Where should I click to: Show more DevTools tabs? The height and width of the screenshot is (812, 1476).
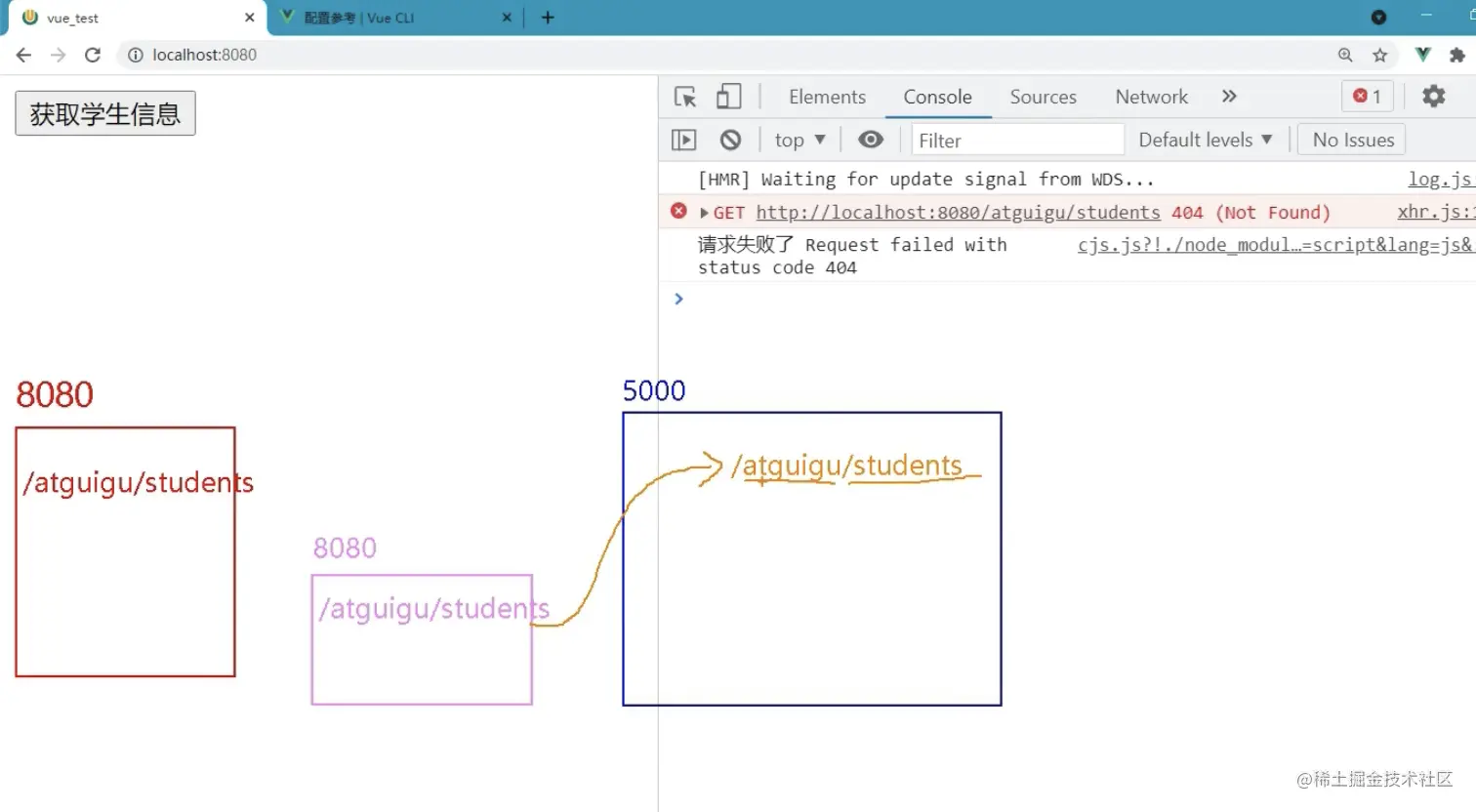pyautogui.click(x=1229, y=96)
